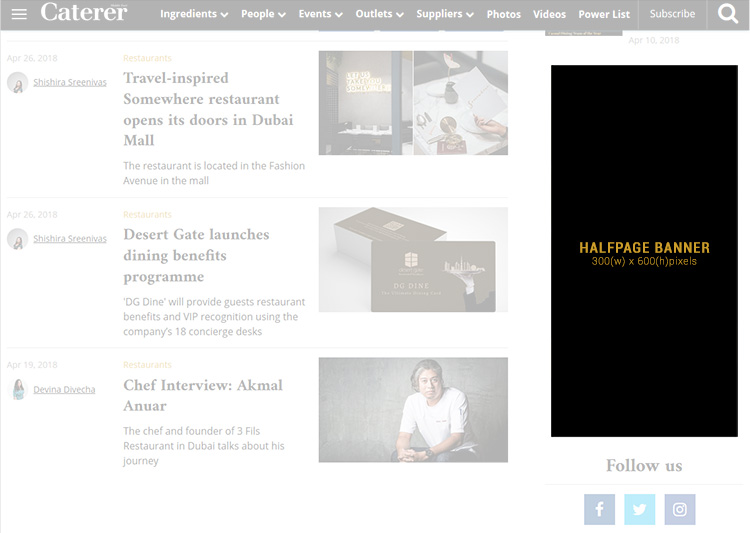Click the Subscribe button
750x533 pixels.
click(672, 14)
